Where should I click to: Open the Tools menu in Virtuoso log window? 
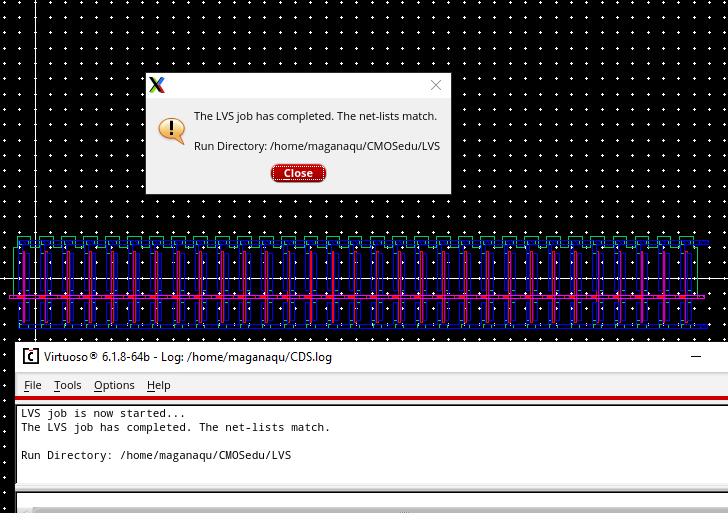[67, 385]
